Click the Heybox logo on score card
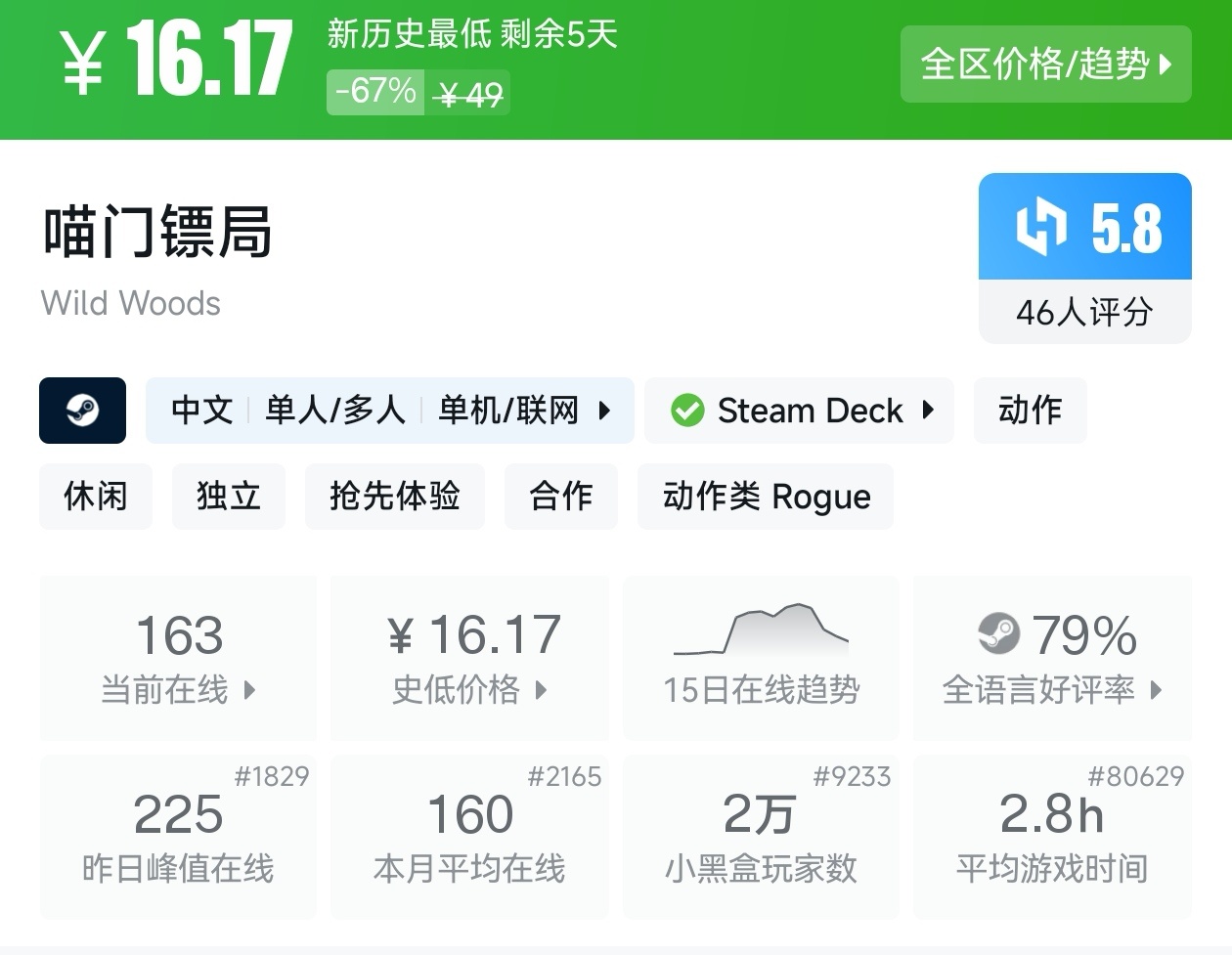This screenshot has height=955, width=1232. (x=1040, y=227)
